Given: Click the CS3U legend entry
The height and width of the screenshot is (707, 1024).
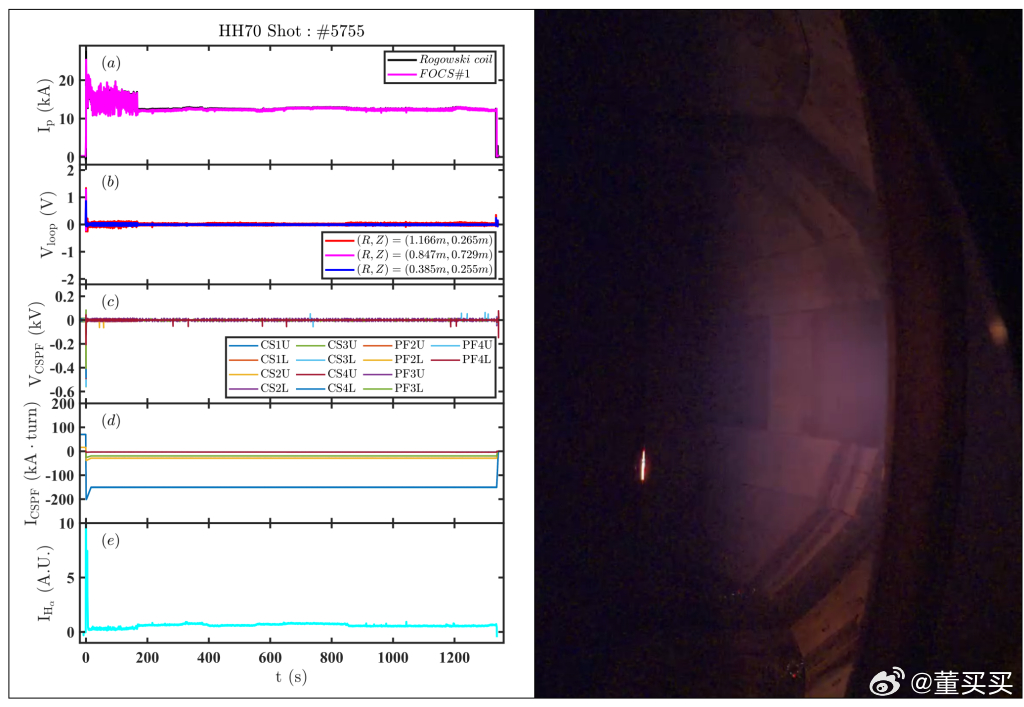Looking at the screenshot, I should pyautogui.click(x=327, y=345).
